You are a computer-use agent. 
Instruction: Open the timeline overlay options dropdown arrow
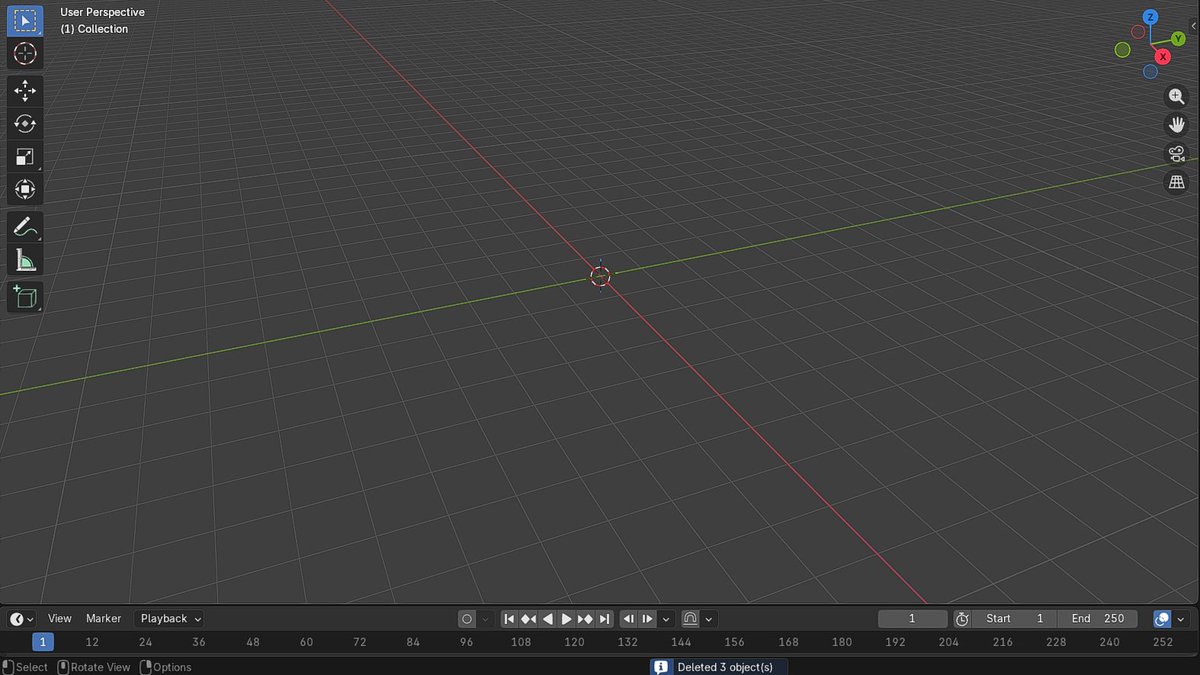1181,619
